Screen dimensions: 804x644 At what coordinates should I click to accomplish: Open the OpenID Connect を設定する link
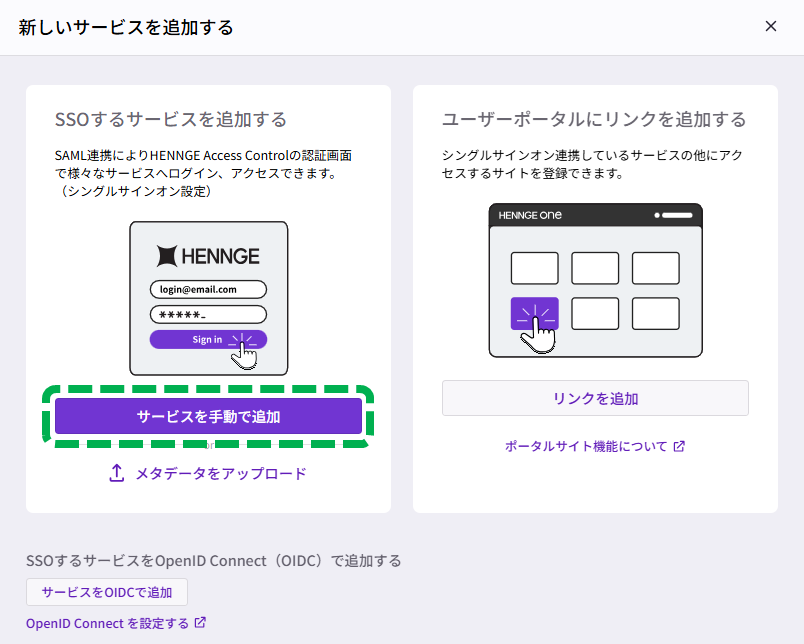coord(107,623)
